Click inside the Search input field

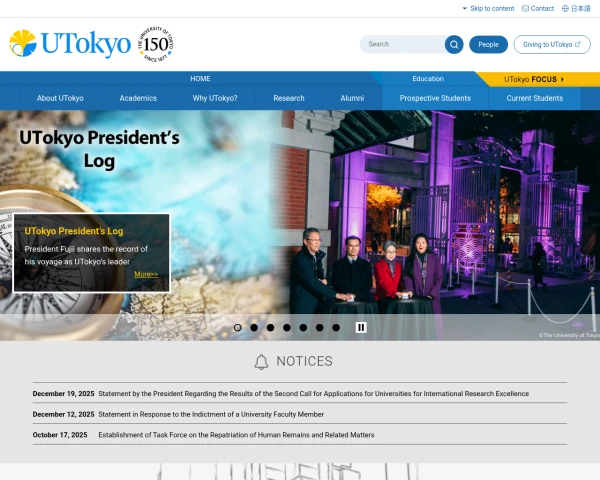click(403, 44)
